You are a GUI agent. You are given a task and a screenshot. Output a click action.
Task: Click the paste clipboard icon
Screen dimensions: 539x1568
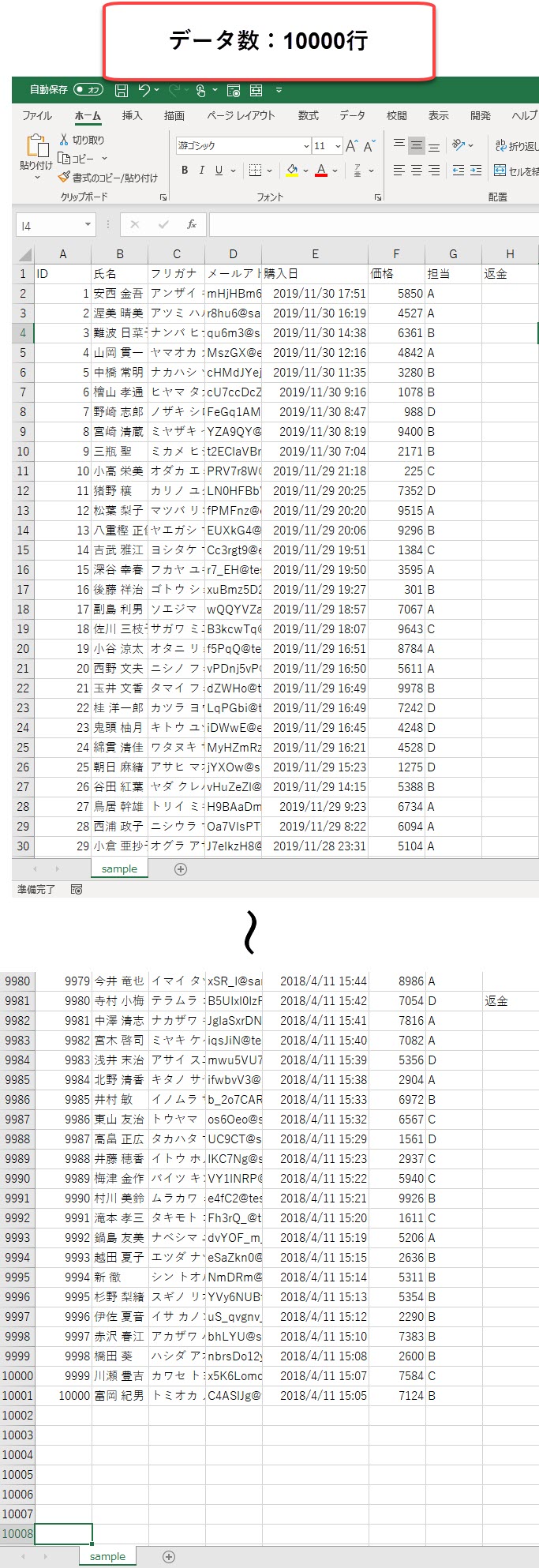click(x=36, y=147)
